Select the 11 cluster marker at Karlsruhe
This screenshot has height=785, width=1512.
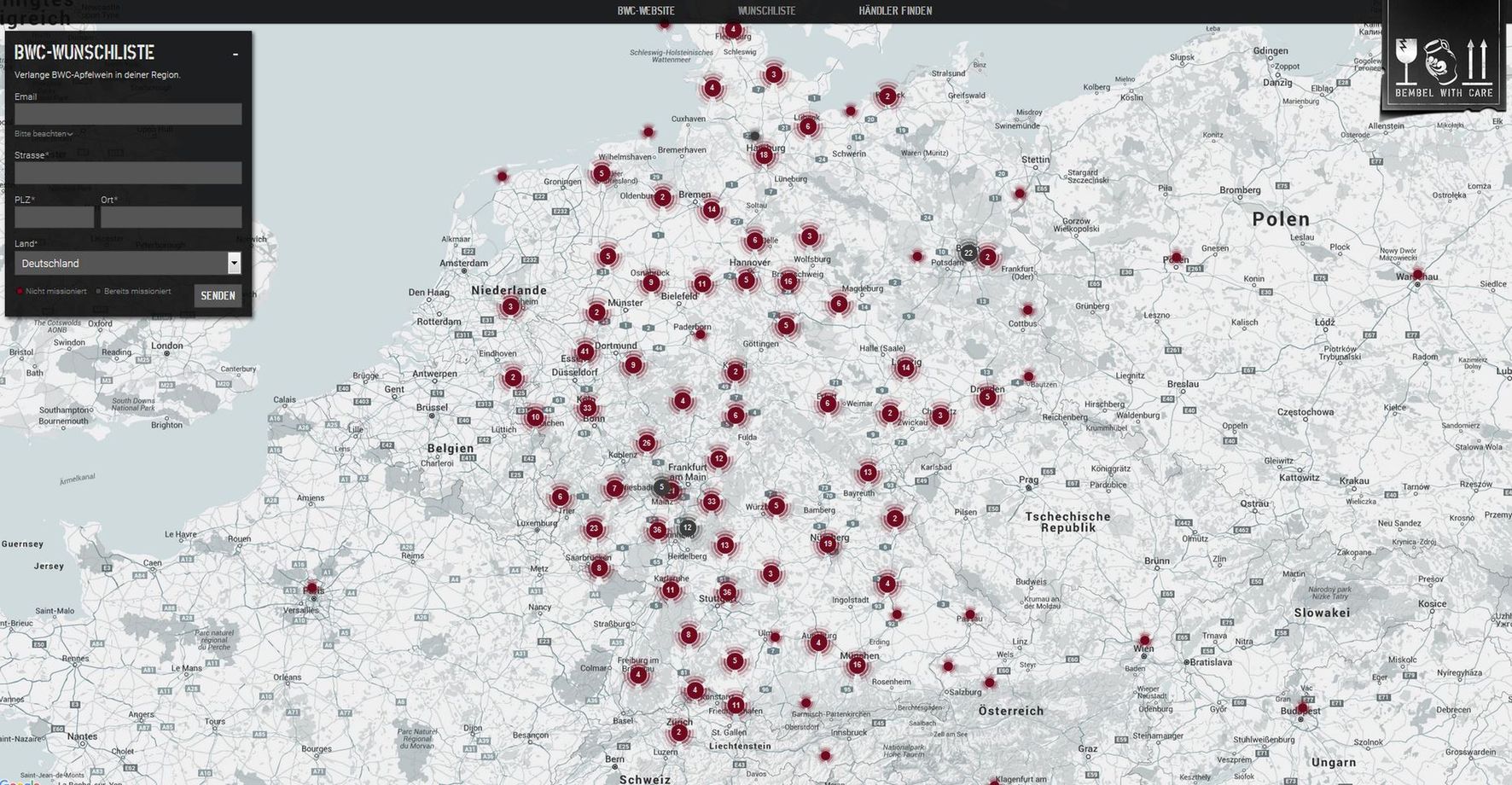pyautogui.click(x=671, y=590)
